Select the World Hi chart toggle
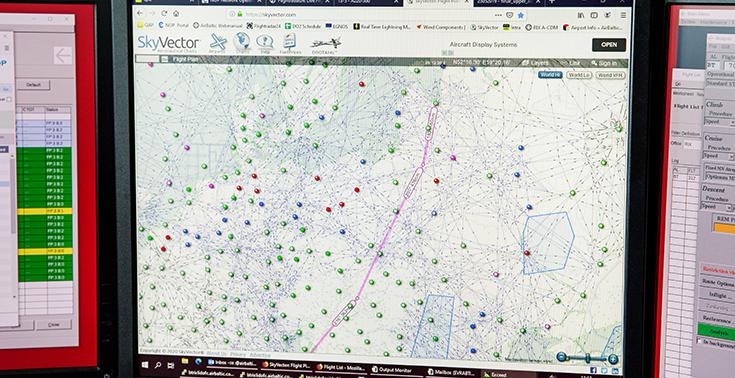 (550, 75)
